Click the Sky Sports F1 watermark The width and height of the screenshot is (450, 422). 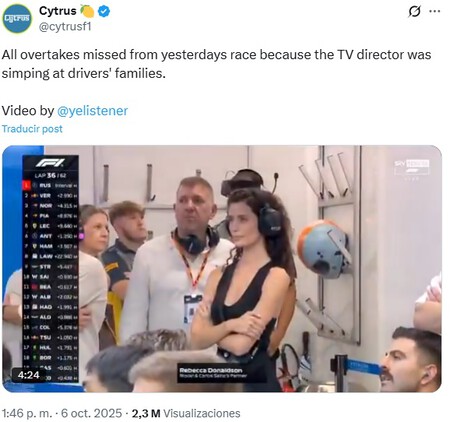click(412, 168)
